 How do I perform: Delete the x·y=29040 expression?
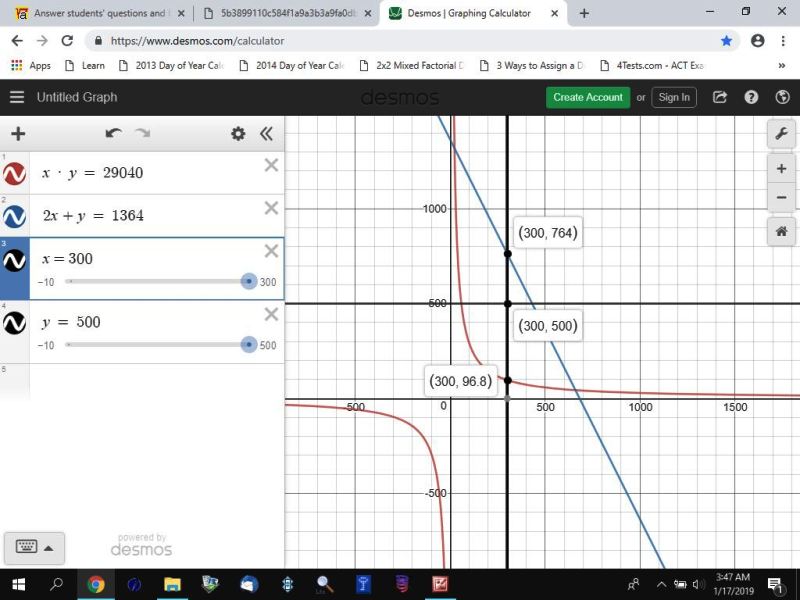pos(271,165)
